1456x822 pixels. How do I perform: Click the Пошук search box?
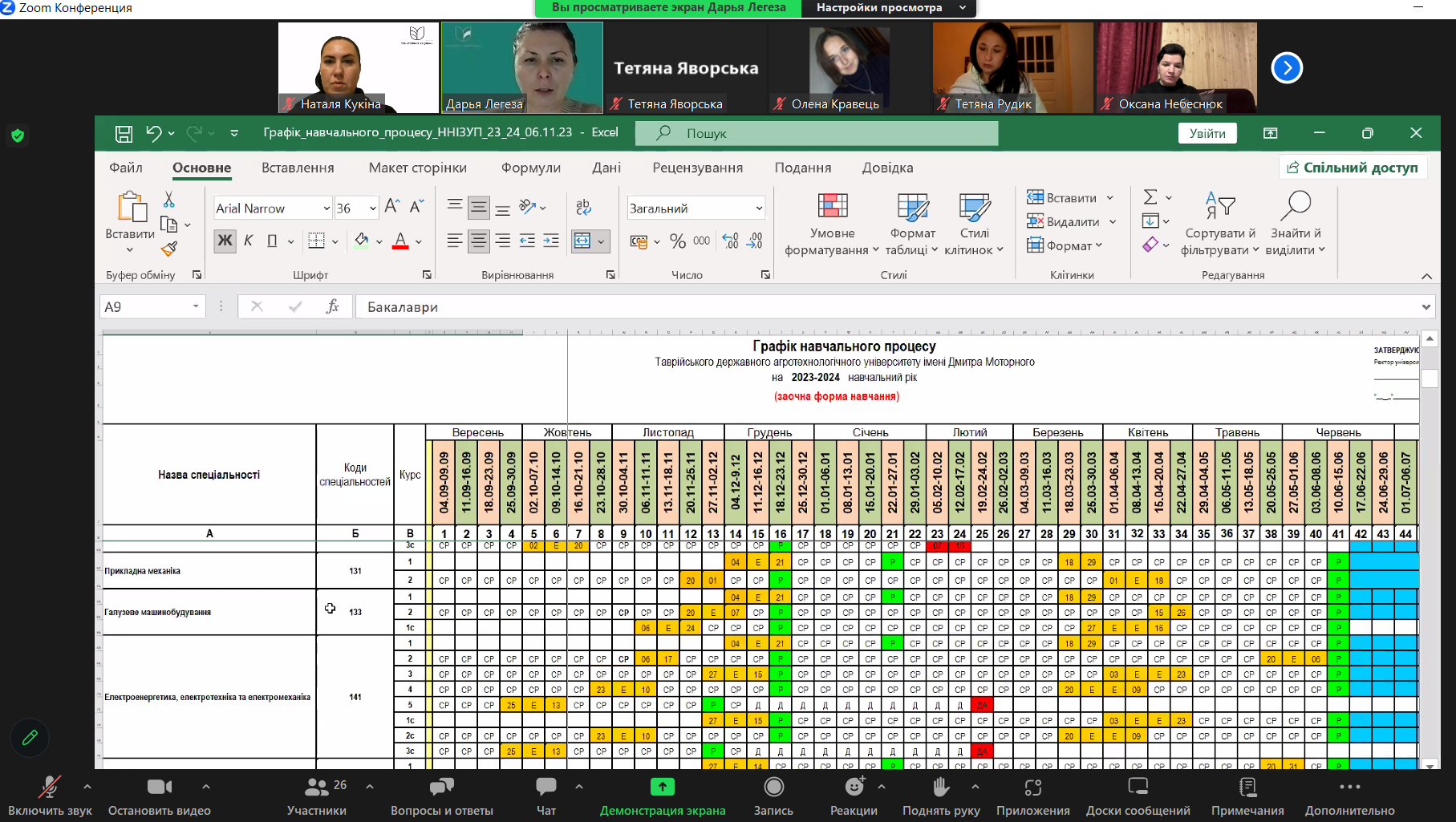coord(817,133)
